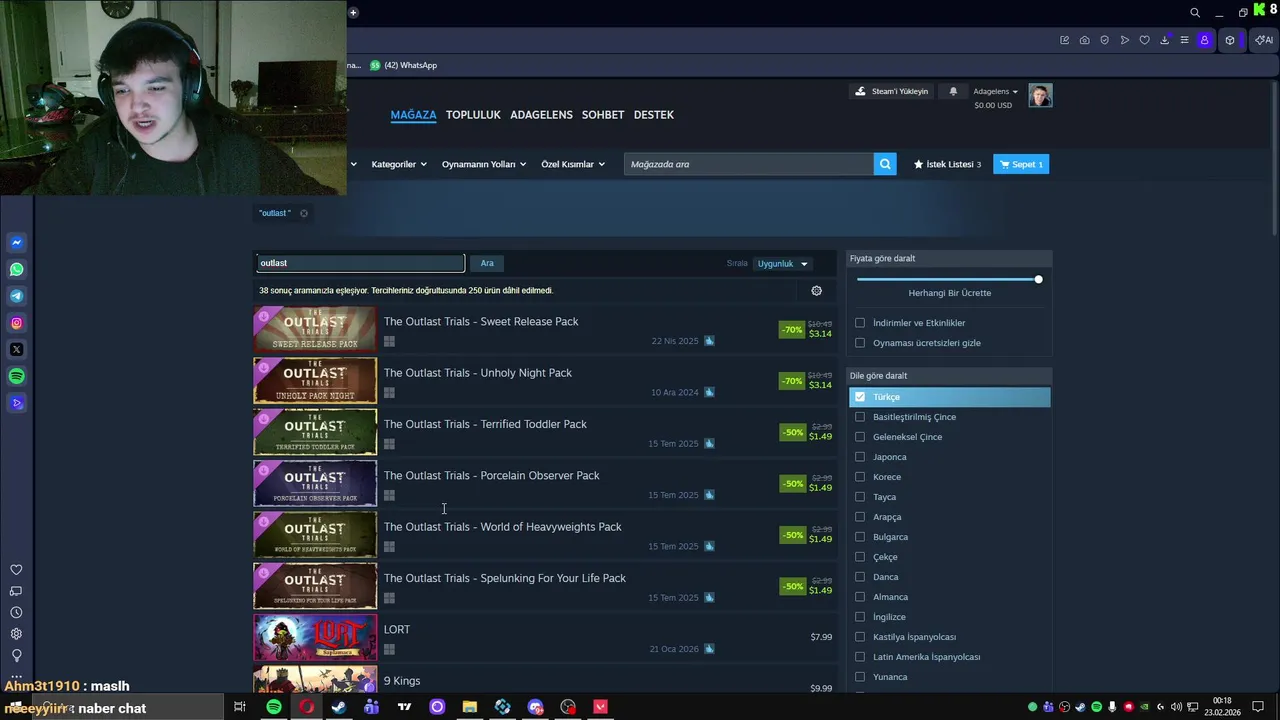Click the Steam'i Yükleyin button
Screen dimensions: 1280x720
tap(891, 91)
